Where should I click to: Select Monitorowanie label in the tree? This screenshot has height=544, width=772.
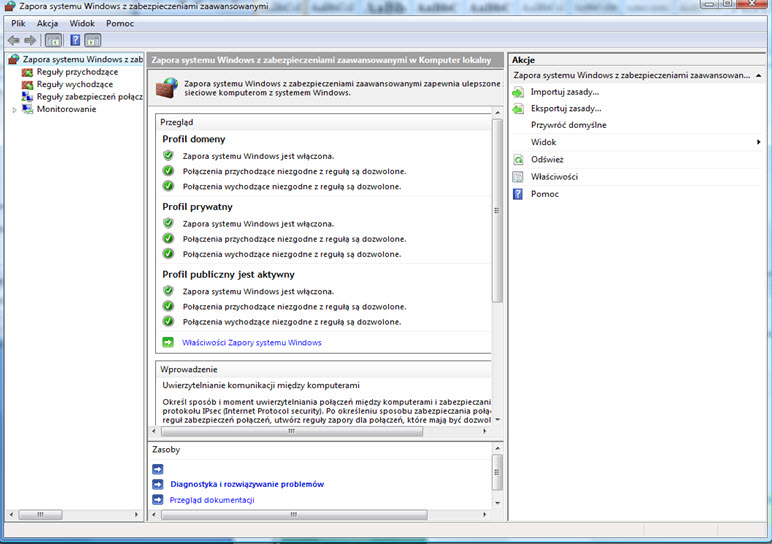pyautogui.click(x=66, y=109)
